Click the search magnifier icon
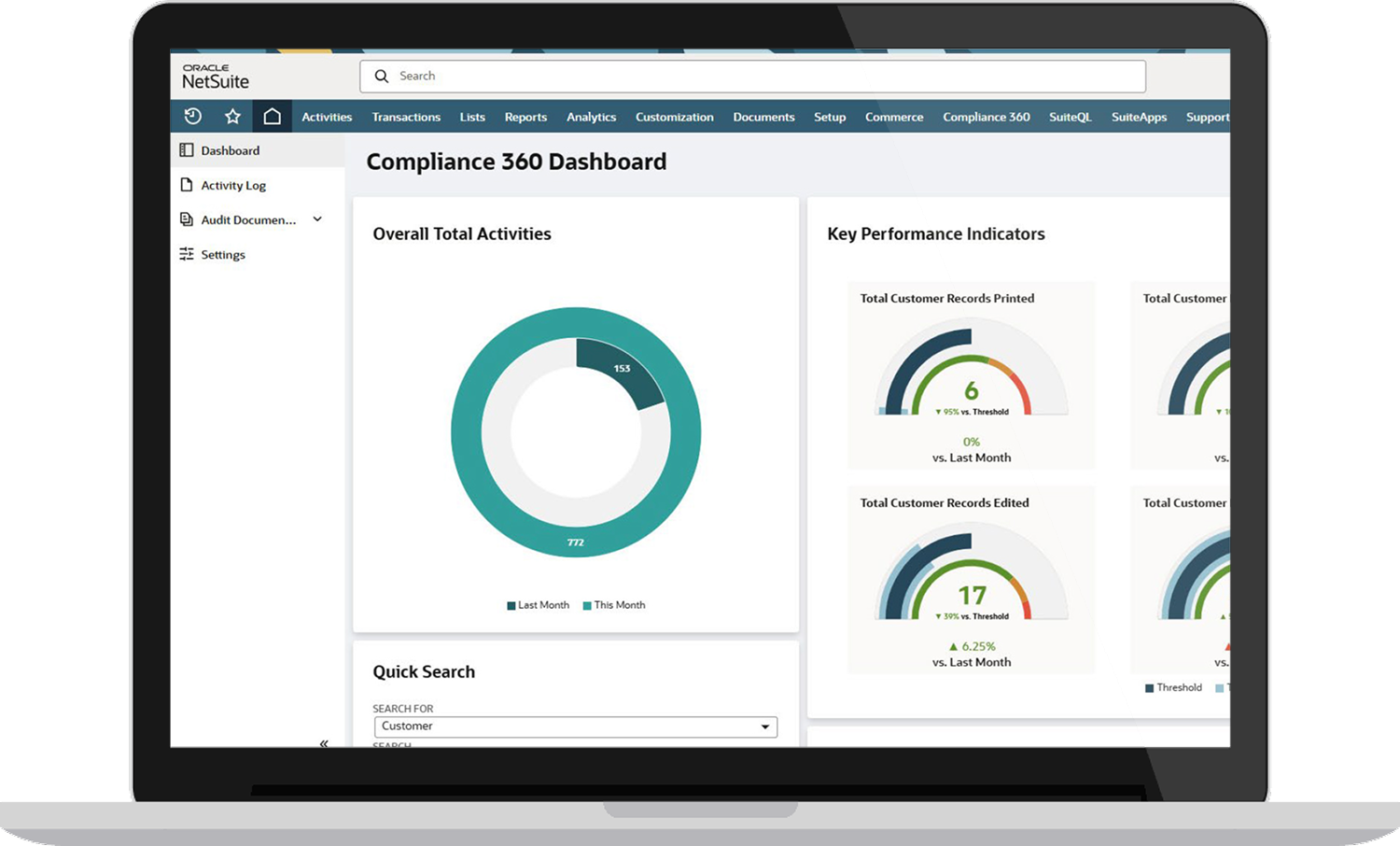1400x846 pixels. coord(383,76)
